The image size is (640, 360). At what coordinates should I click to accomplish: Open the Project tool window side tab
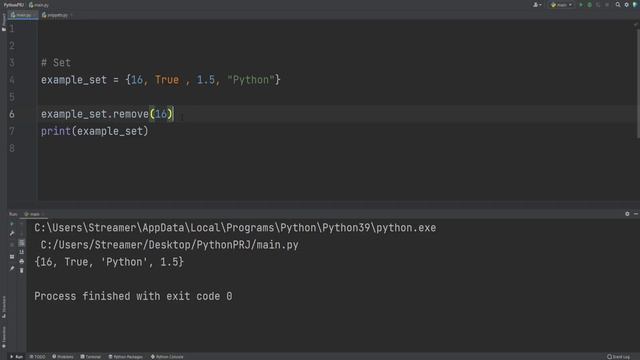coord(4,22)
